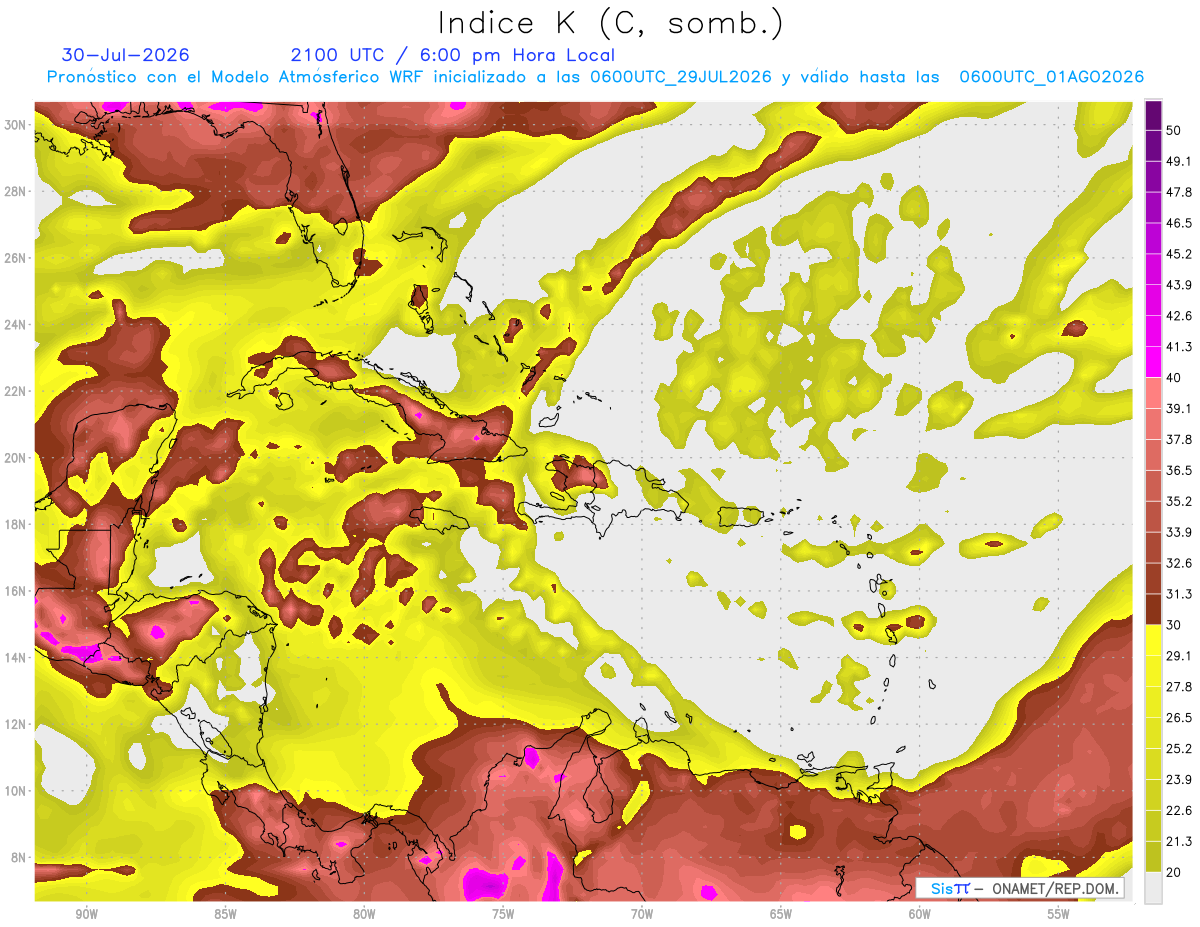This screenshot has width=1200, height=927.
Task: Click the "0600UTC_01AGO2026" valid-until time
Action: 1051,77
